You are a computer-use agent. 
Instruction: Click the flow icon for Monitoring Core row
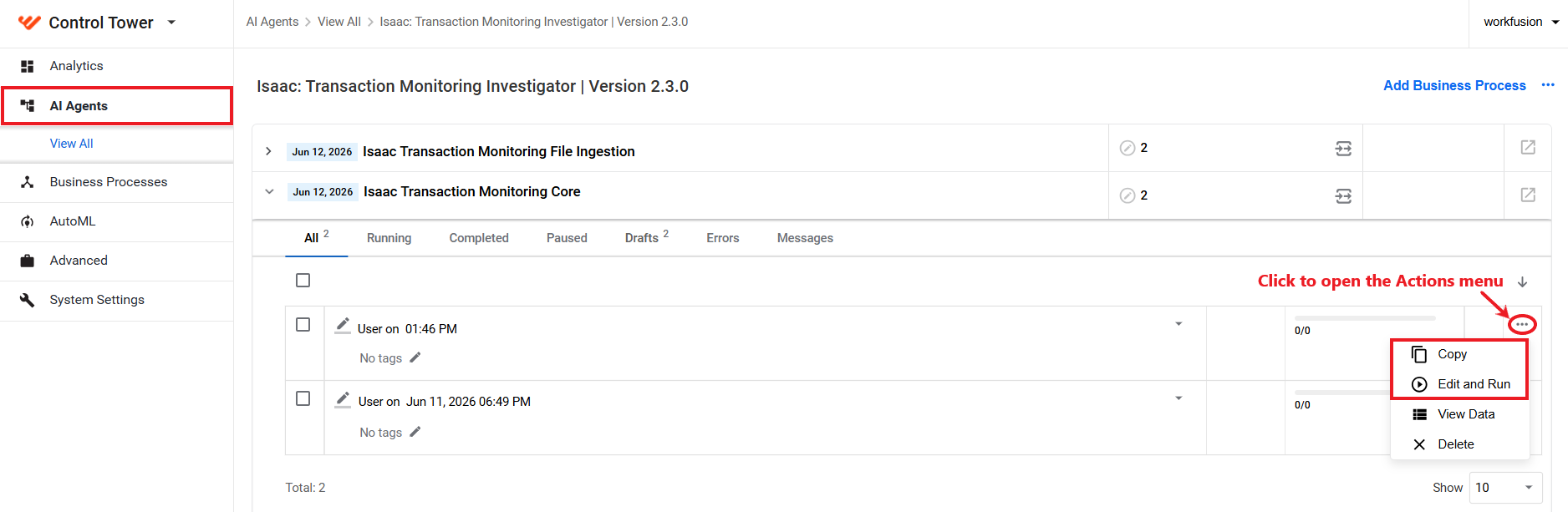coord(1343,196)
